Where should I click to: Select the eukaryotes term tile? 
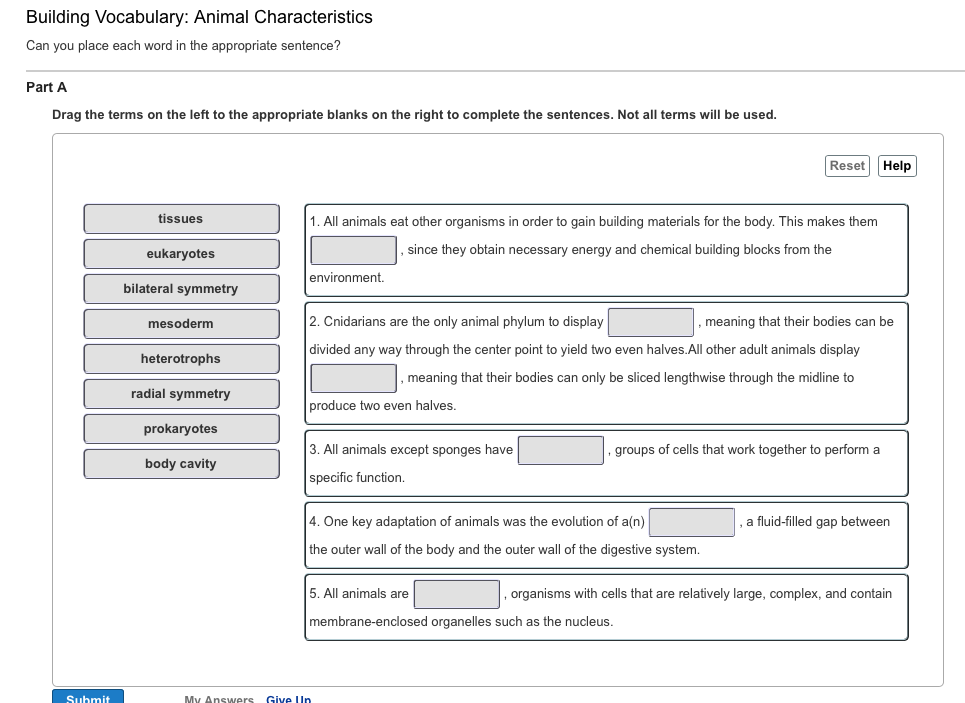(181, 253)
